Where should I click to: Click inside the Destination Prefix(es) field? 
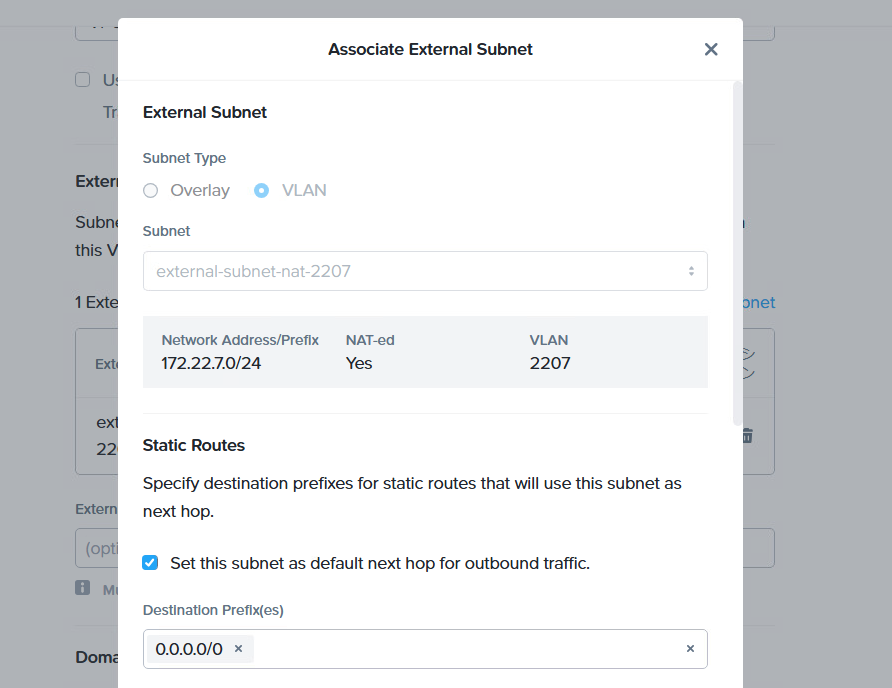pyautogui.click(x=470, y=649)
